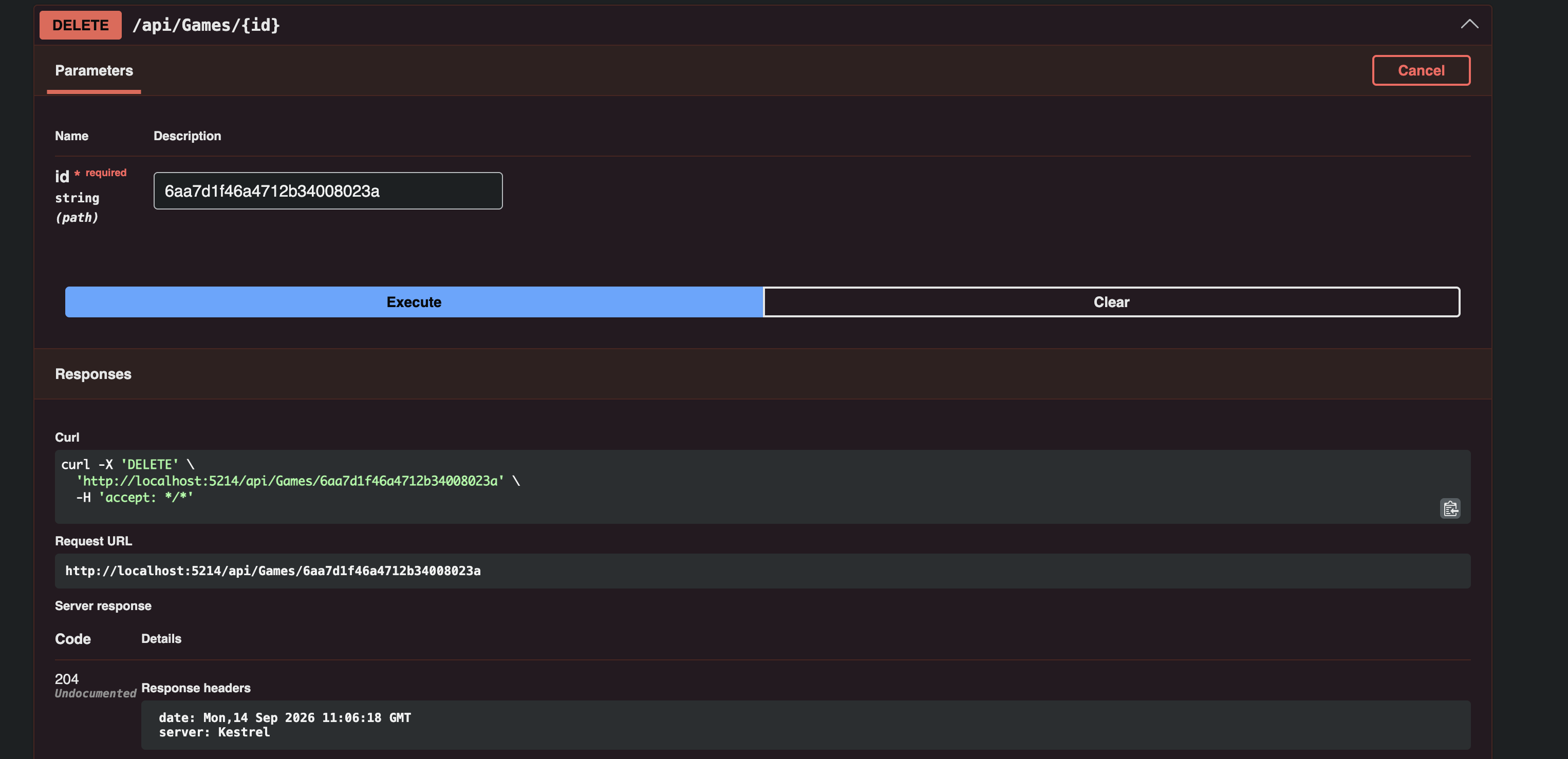1568x759 pixels.
Task: Click the Responses section header
Action: click(93, 374)
